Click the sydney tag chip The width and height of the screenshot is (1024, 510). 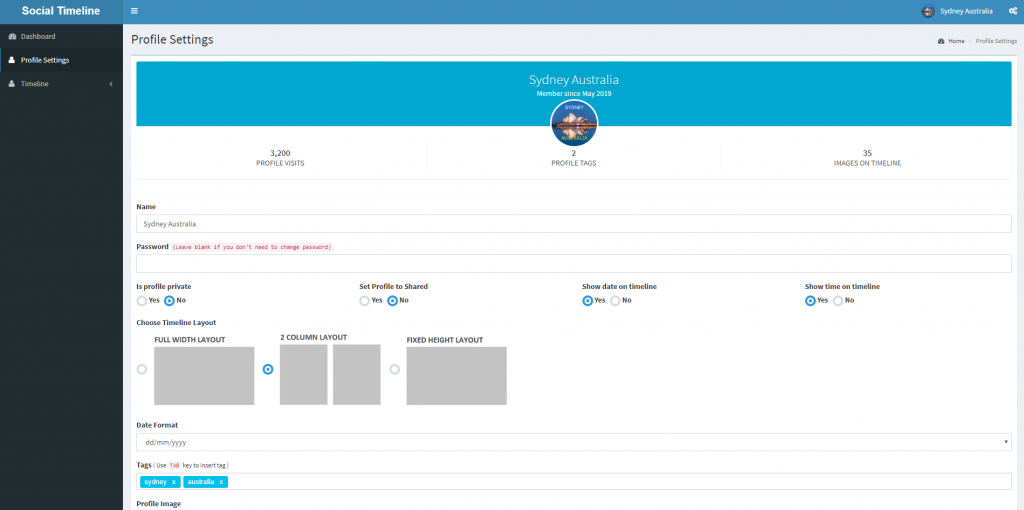click(160, 482)
